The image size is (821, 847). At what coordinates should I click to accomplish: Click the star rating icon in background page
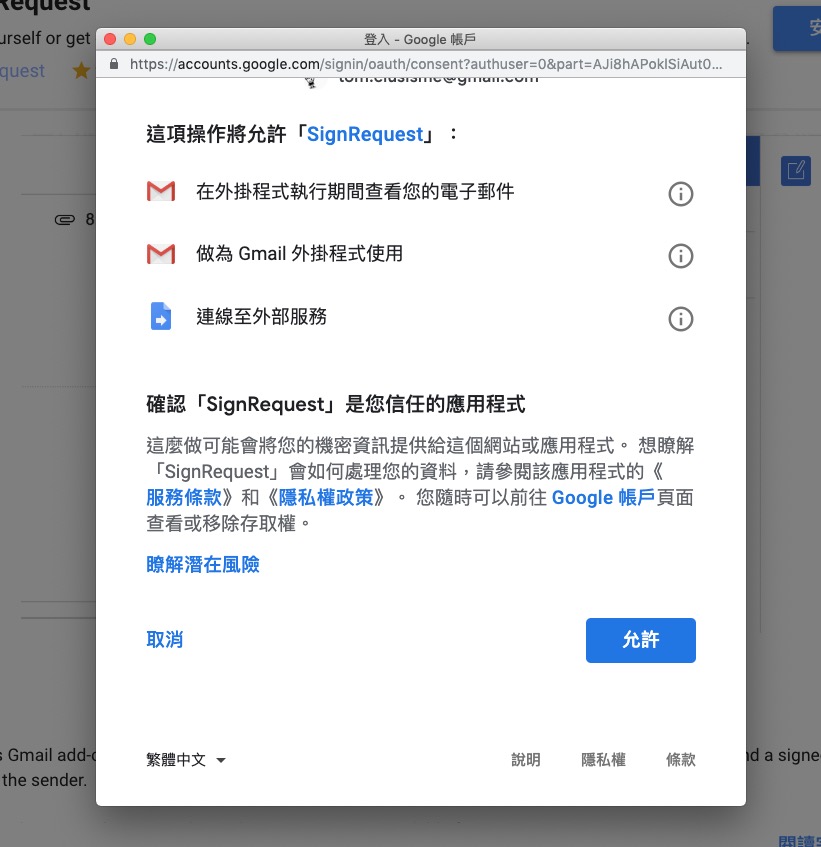pyautogui.click(x=81, y=70)
